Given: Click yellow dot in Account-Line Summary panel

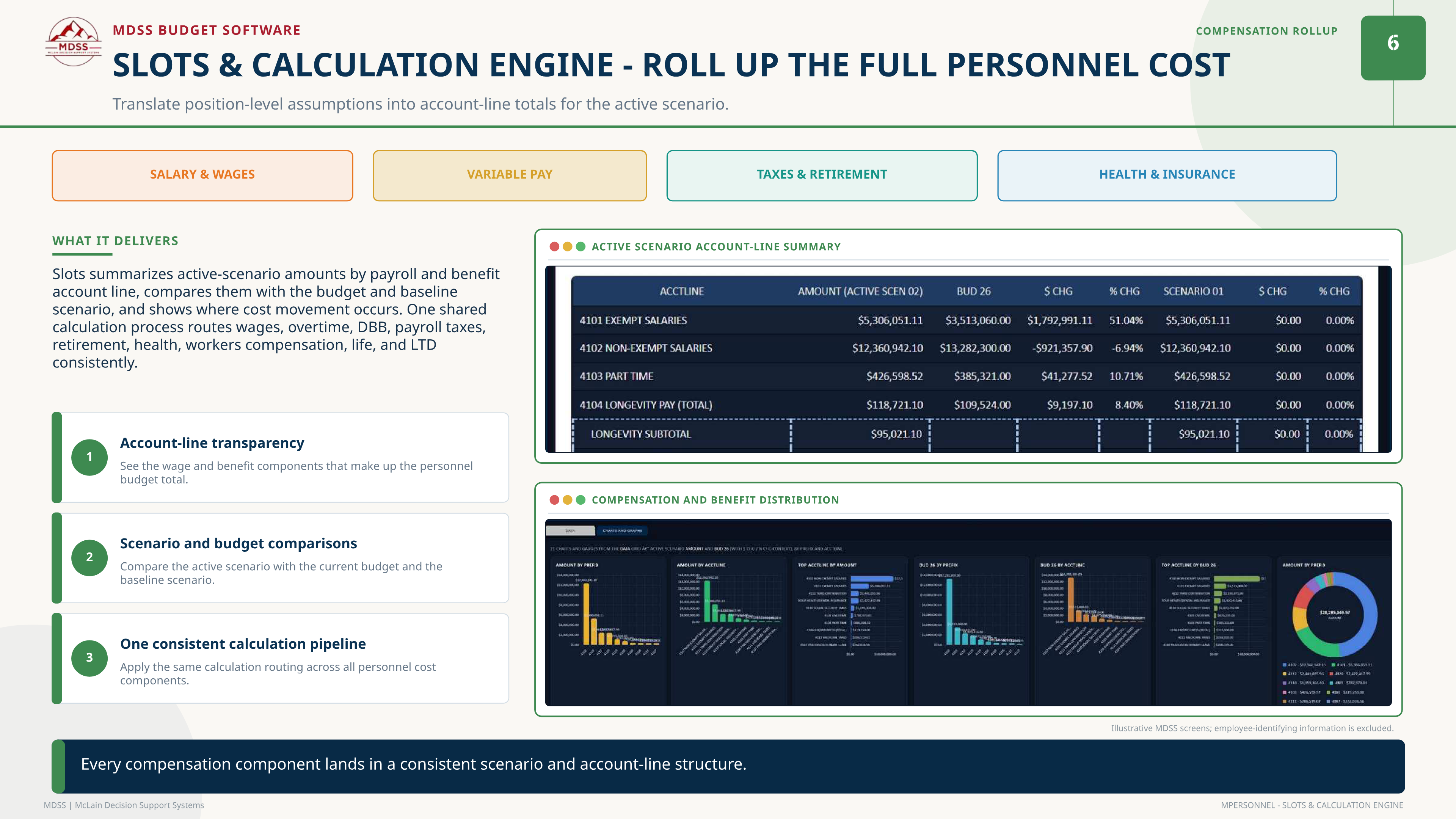Looking at the screenshot, I should (x=568, y=246).
